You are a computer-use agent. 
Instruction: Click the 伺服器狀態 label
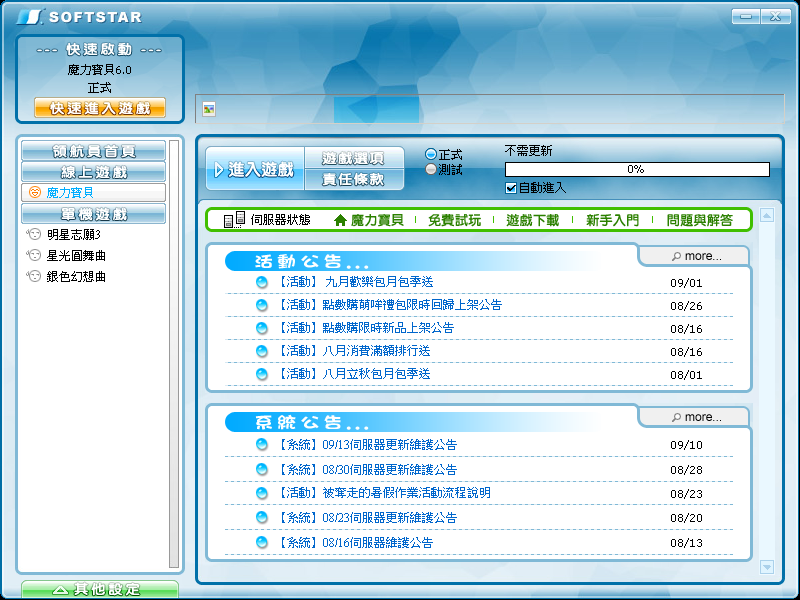point(280,220)
